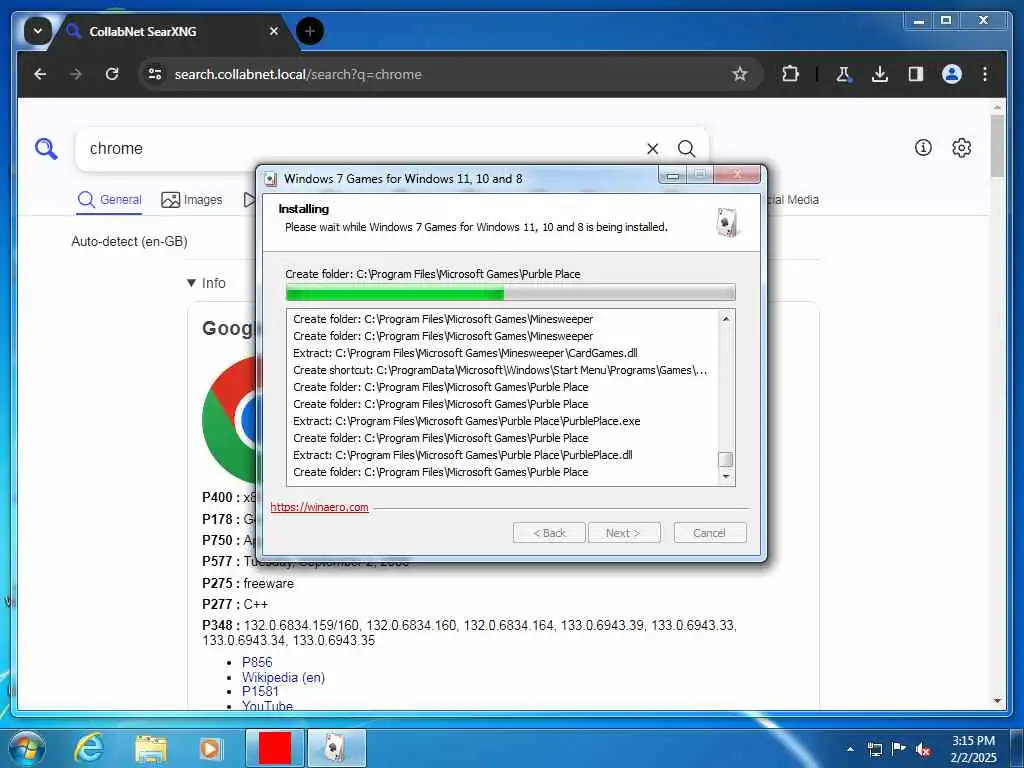
Task: Open the P1581 link
Action: (260, 691)
